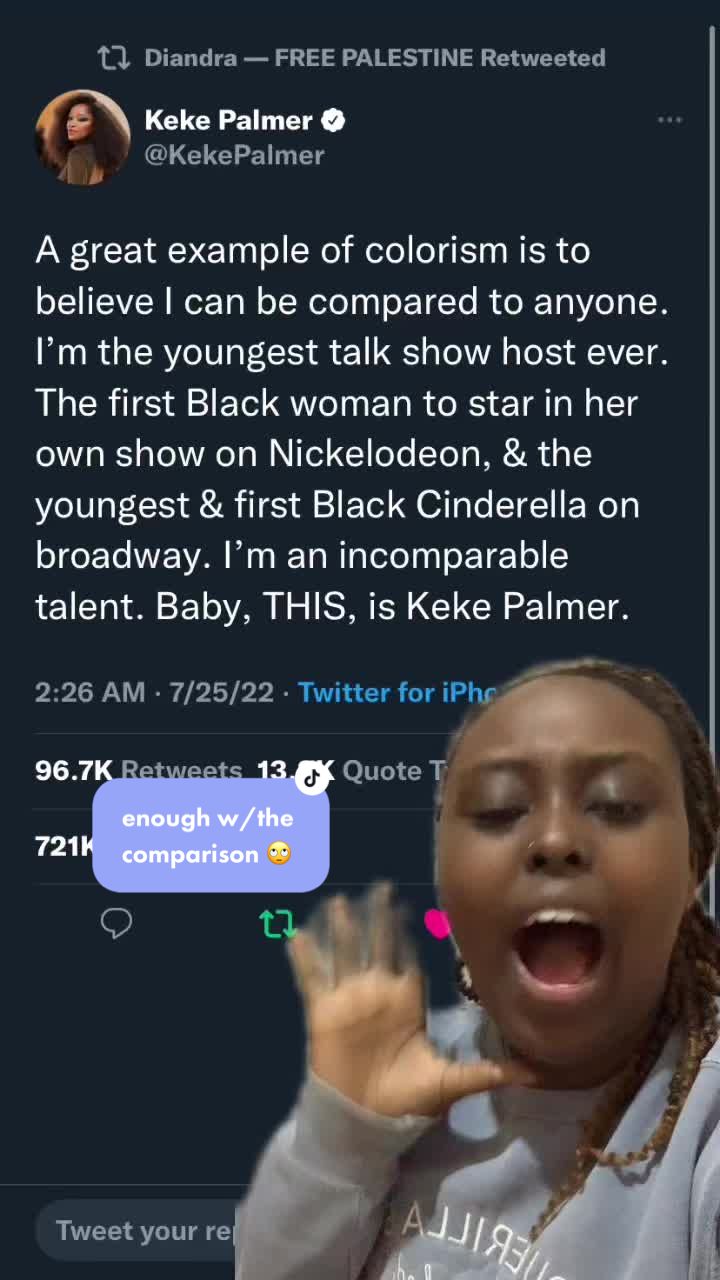This screenshot has width=720, height=1280.
Task: Click the verified badge beside Keke Palmer
Action: point(333,121)
